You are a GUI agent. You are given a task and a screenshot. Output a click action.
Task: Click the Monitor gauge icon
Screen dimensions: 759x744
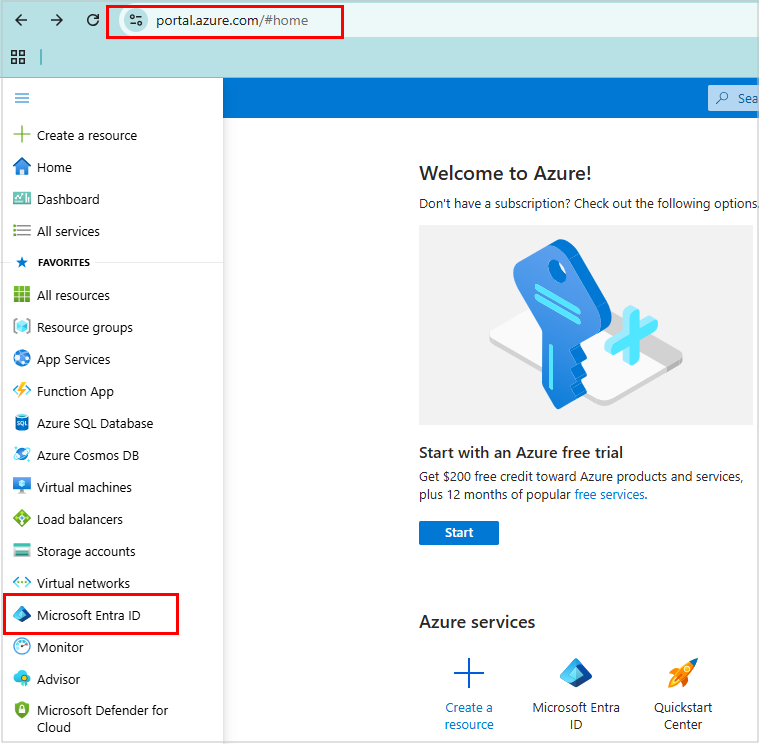point(22,646)
